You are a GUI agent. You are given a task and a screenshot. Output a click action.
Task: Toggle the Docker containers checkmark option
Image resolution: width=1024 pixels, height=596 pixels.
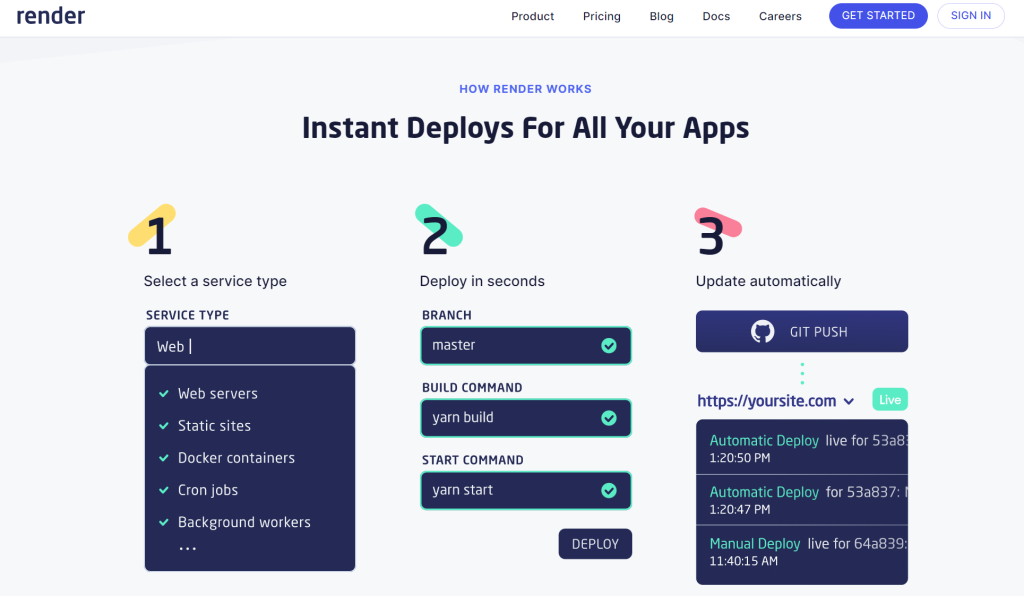coord(163,458)
